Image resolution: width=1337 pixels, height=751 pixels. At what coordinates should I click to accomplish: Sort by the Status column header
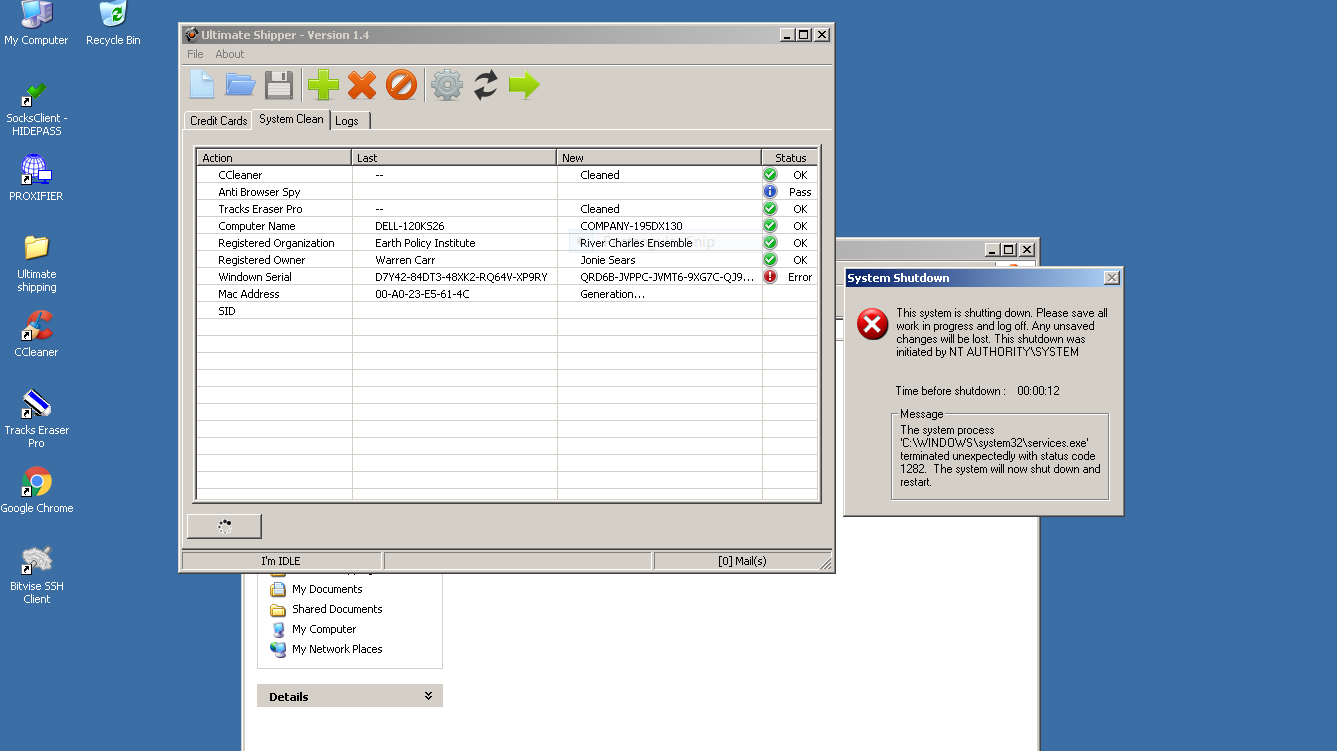790,158
